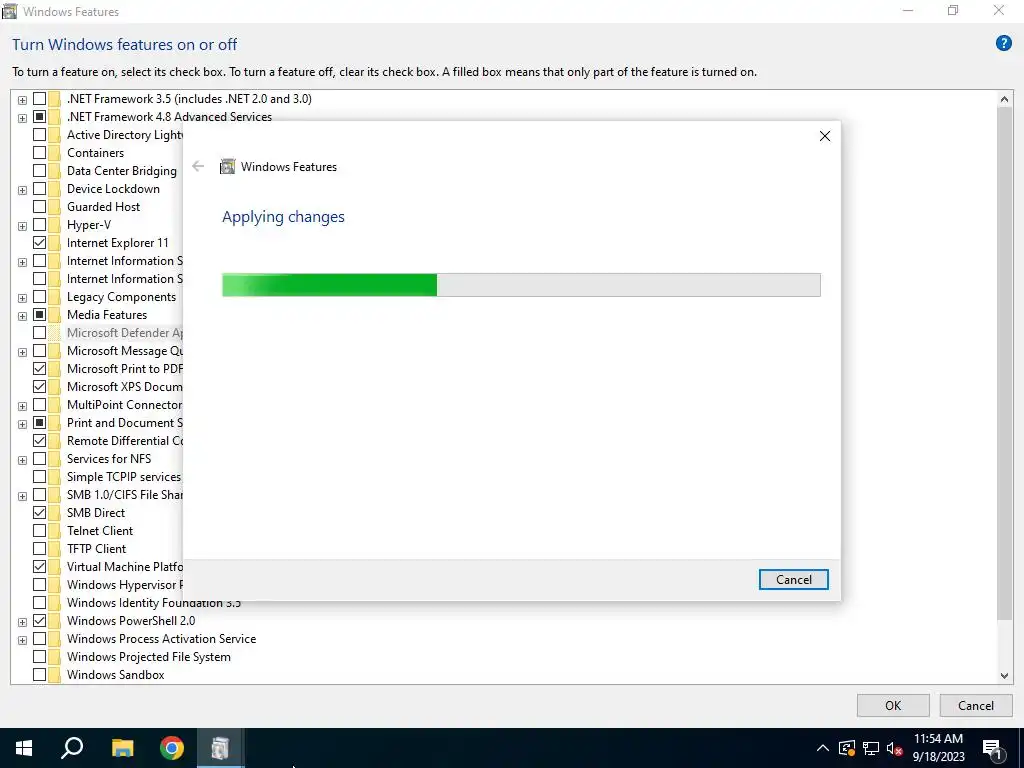Expand Windows Process Activation Service node

pyautogui.click(x=22, y=640)
